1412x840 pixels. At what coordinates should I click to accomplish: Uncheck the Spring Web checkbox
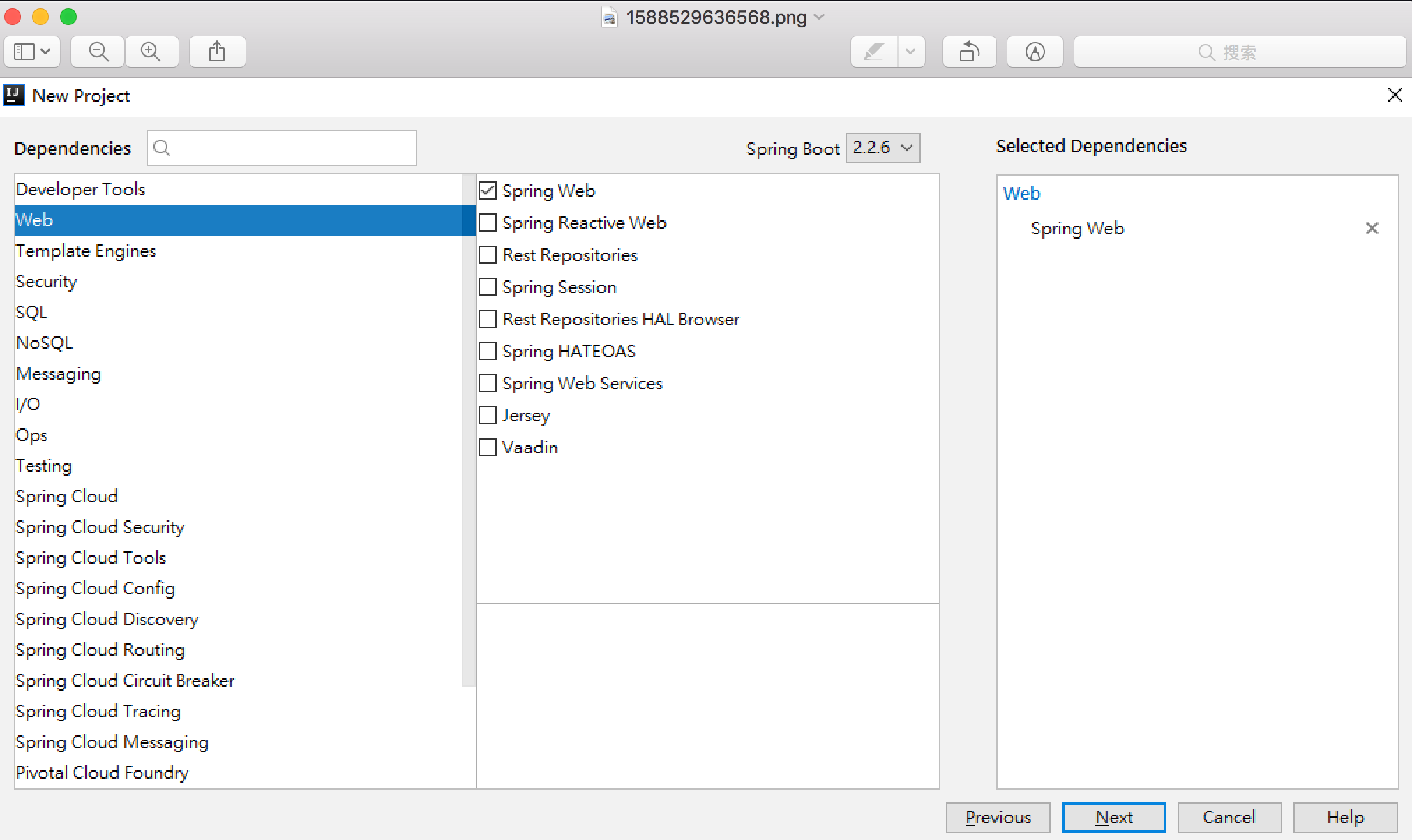488,190
